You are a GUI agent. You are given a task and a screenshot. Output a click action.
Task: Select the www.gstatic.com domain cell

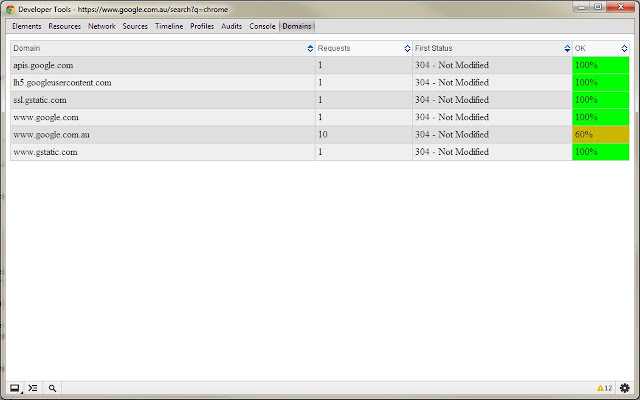click(163, 152)
